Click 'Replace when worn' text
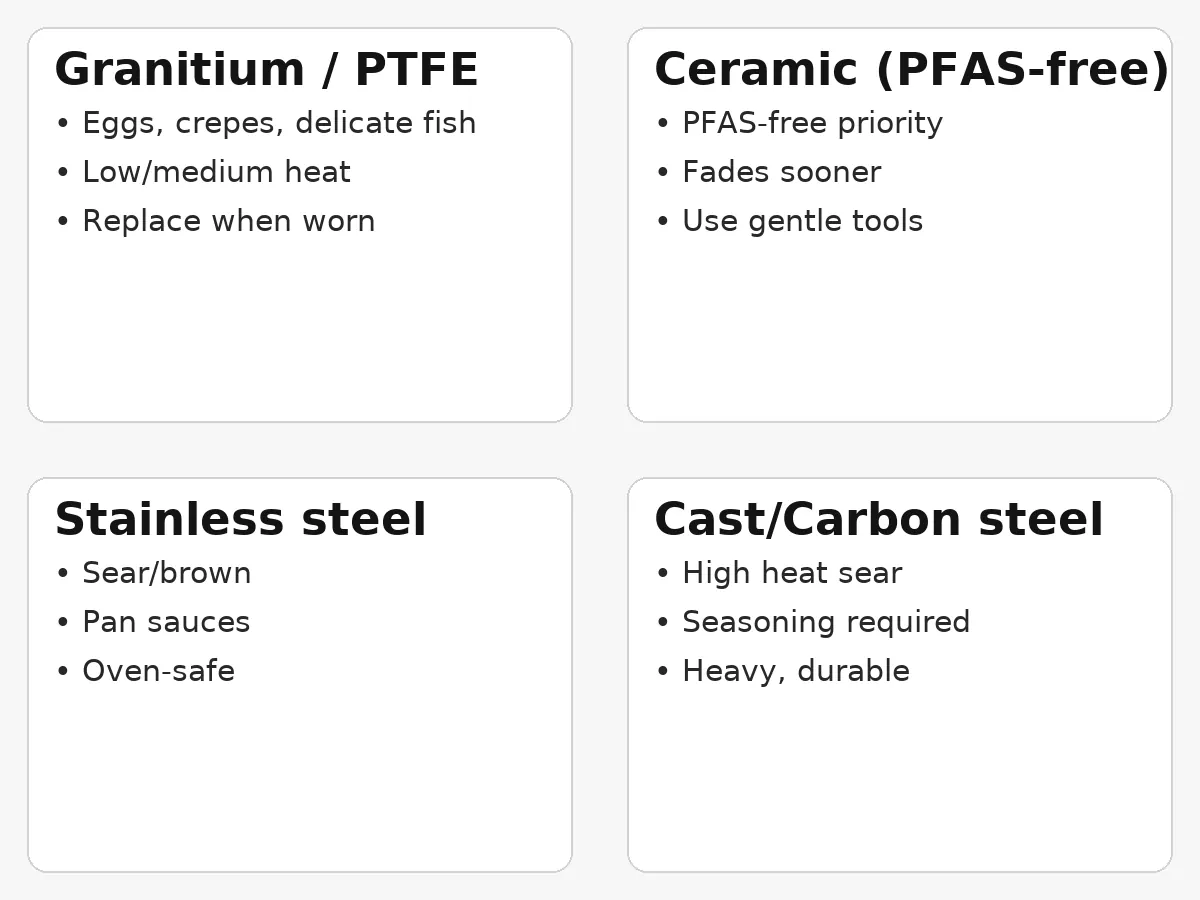 228,221
